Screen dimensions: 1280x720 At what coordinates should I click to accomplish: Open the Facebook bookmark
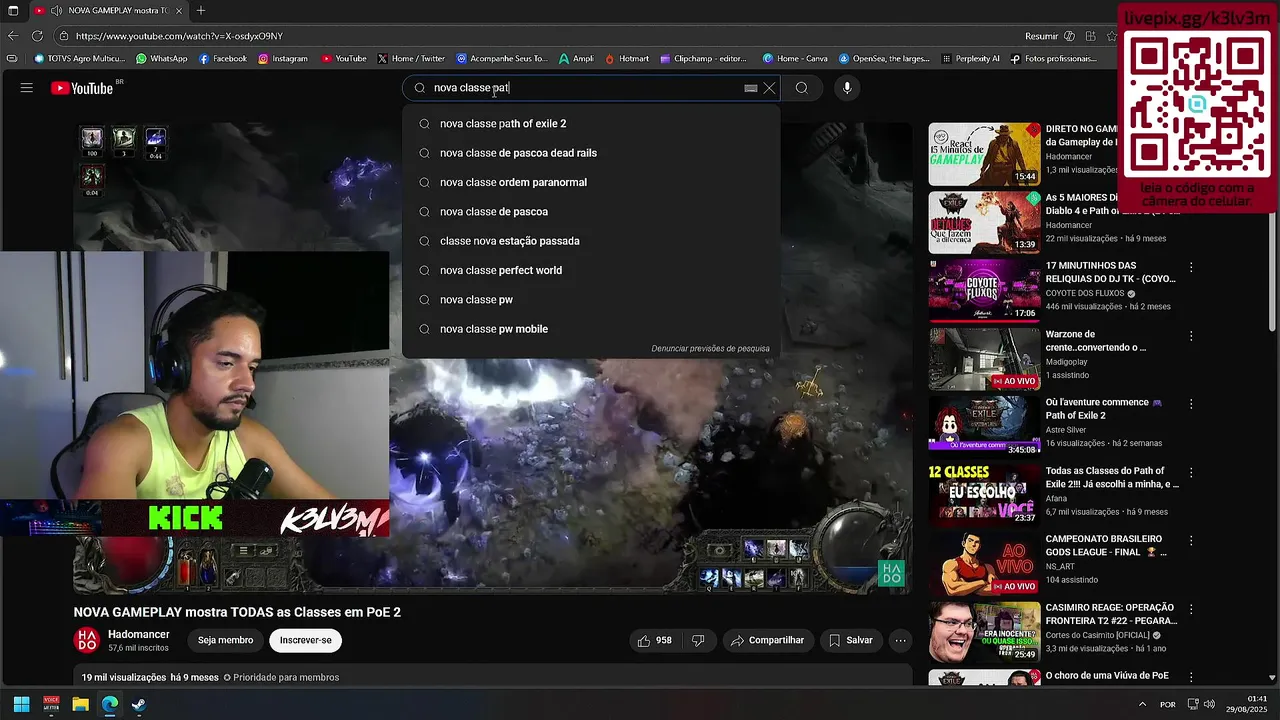tap(222, 59)
